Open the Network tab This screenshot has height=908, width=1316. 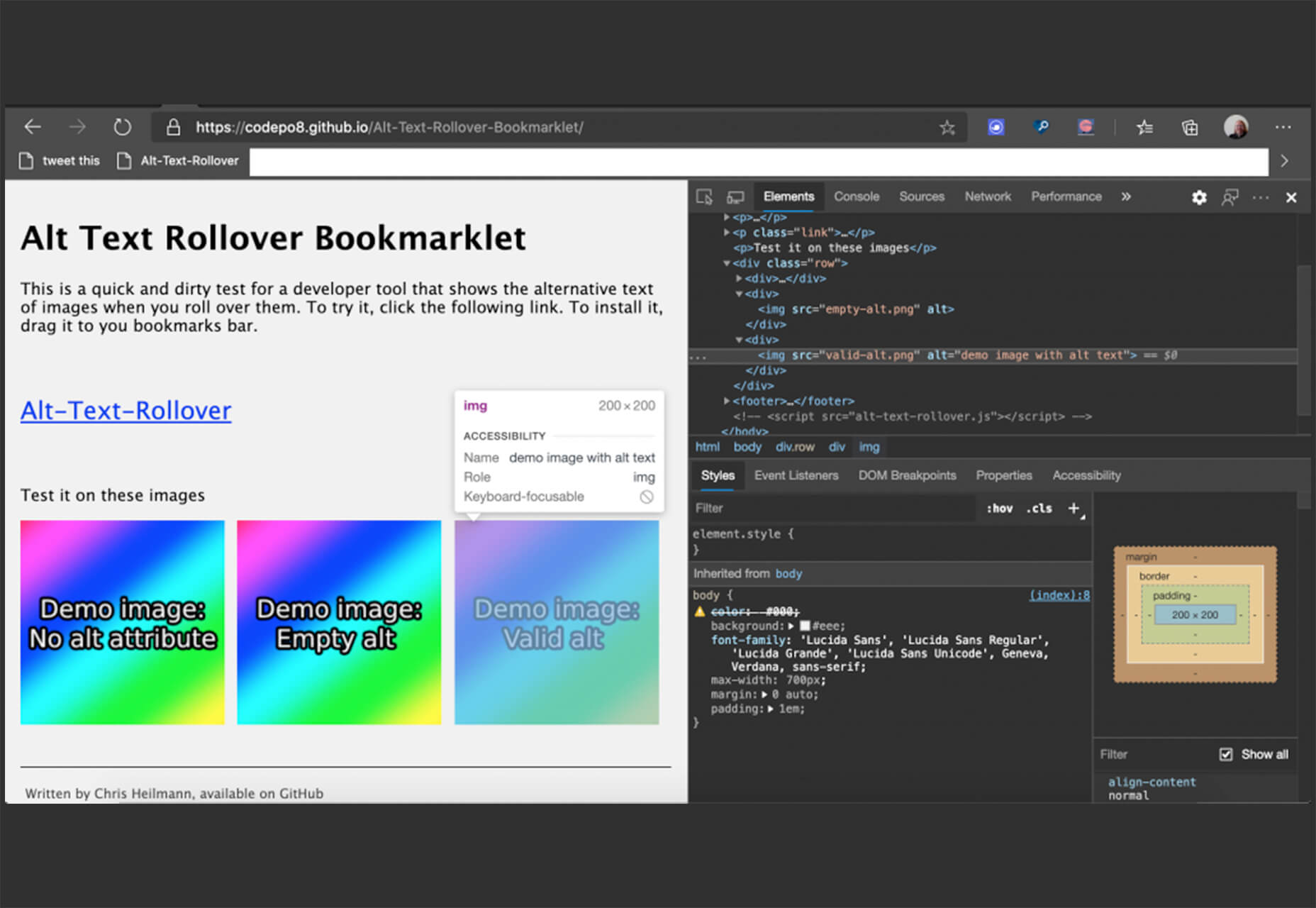pos(987,196)
